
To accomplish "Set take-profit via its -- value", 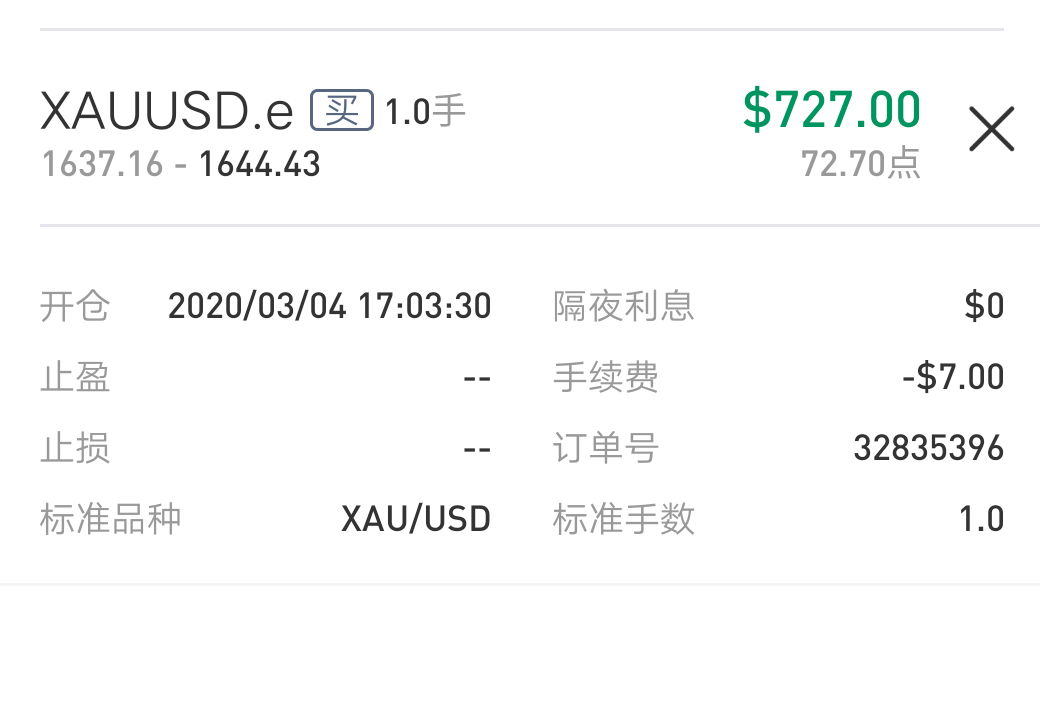I will tap(477, 378).
